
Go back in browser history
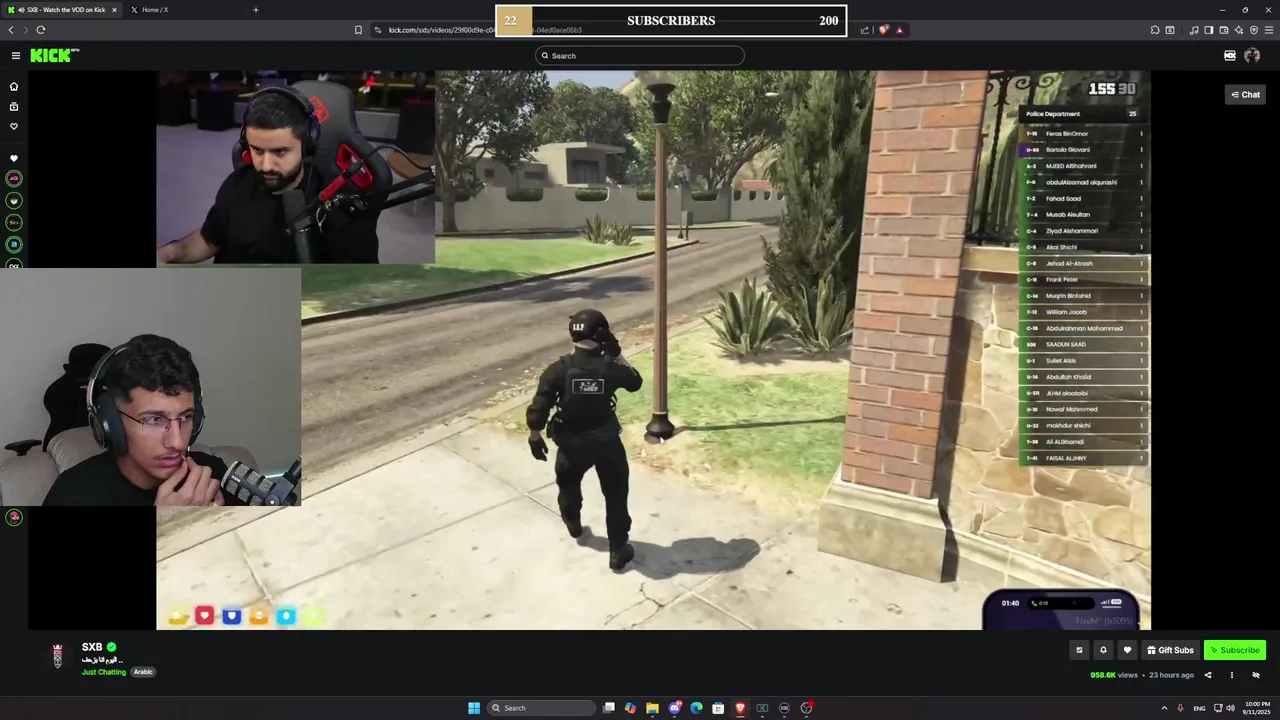[11, 30]
